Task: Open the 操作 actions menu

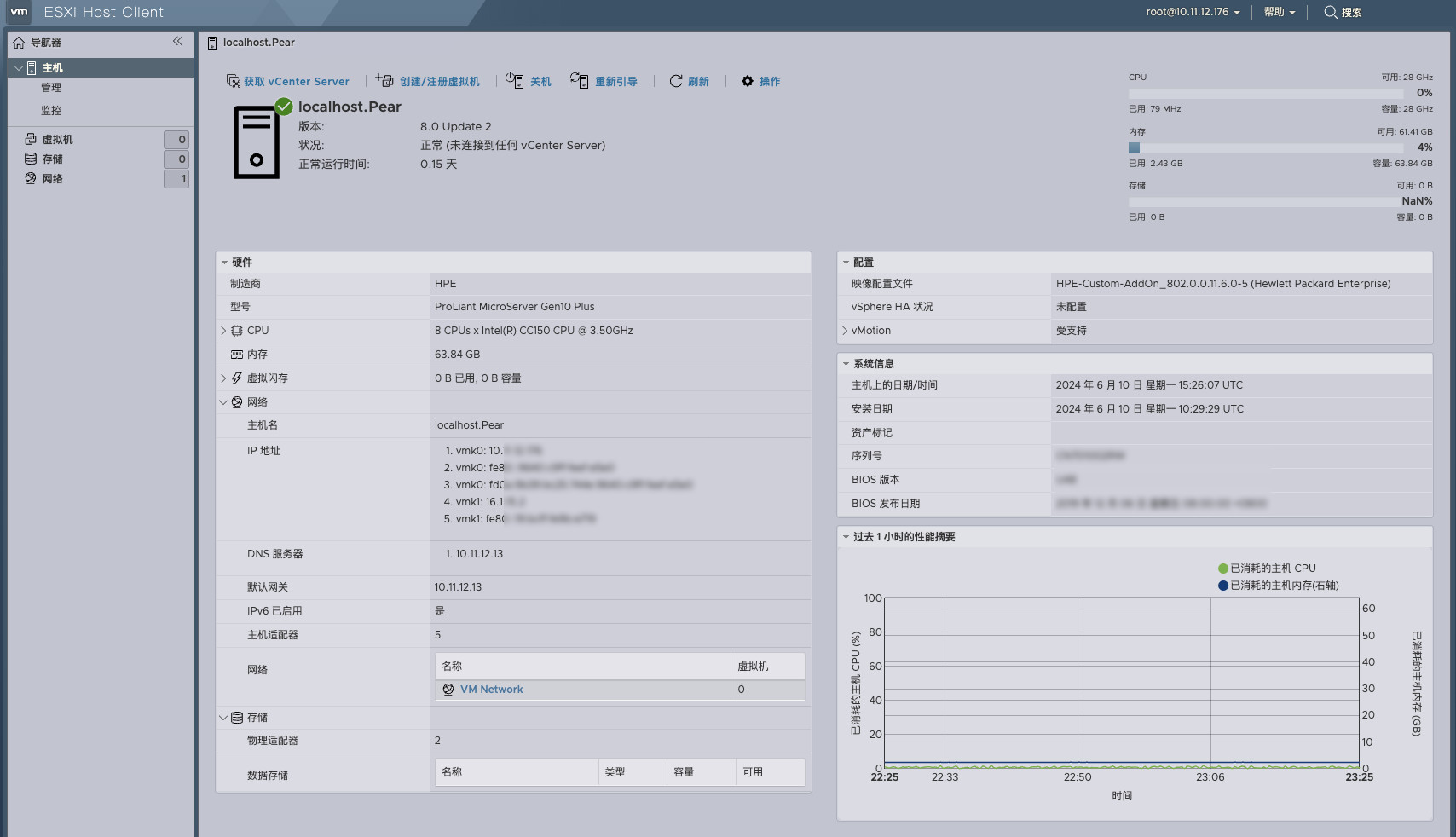Action: click(x=760, y=81)
